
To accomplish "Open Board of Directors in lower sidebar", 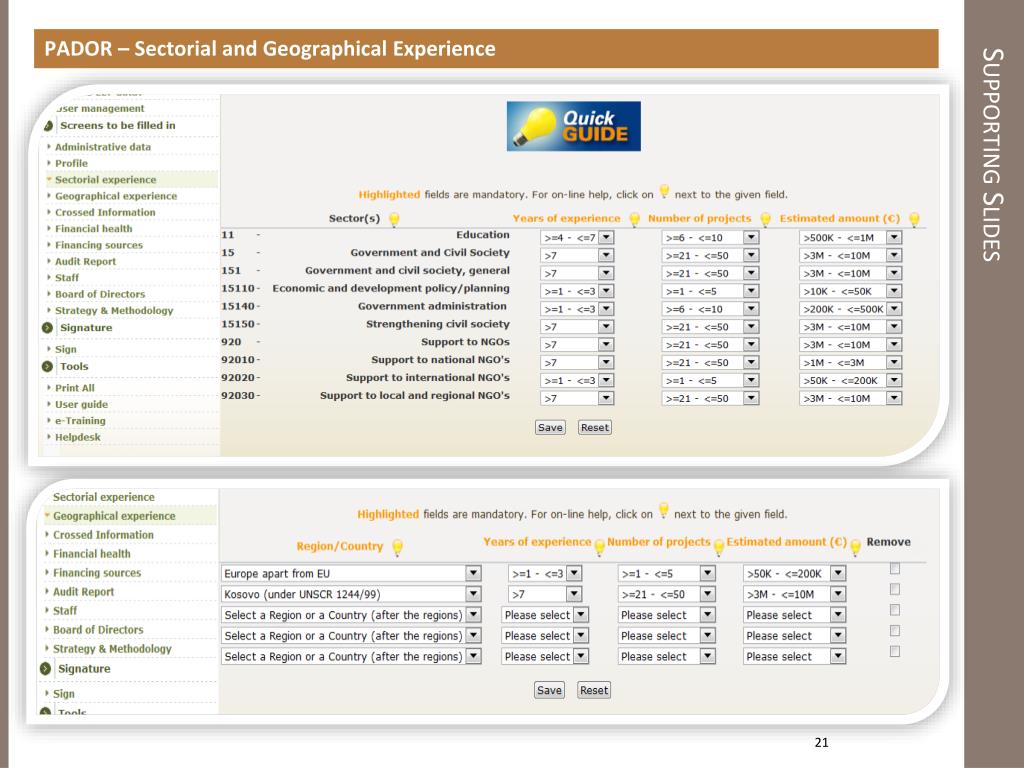I will pos(98,630).
